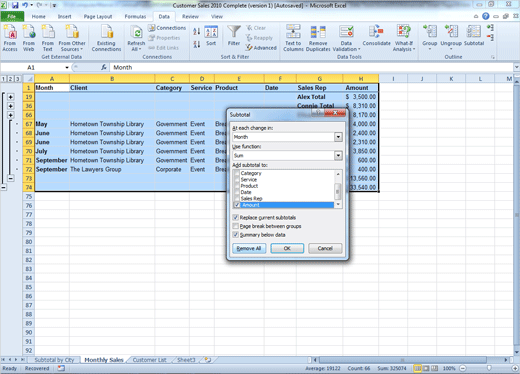This screenshot has width=520, height=374.
Task: Open What-If Analysis
Action: [x=404, y=38]
